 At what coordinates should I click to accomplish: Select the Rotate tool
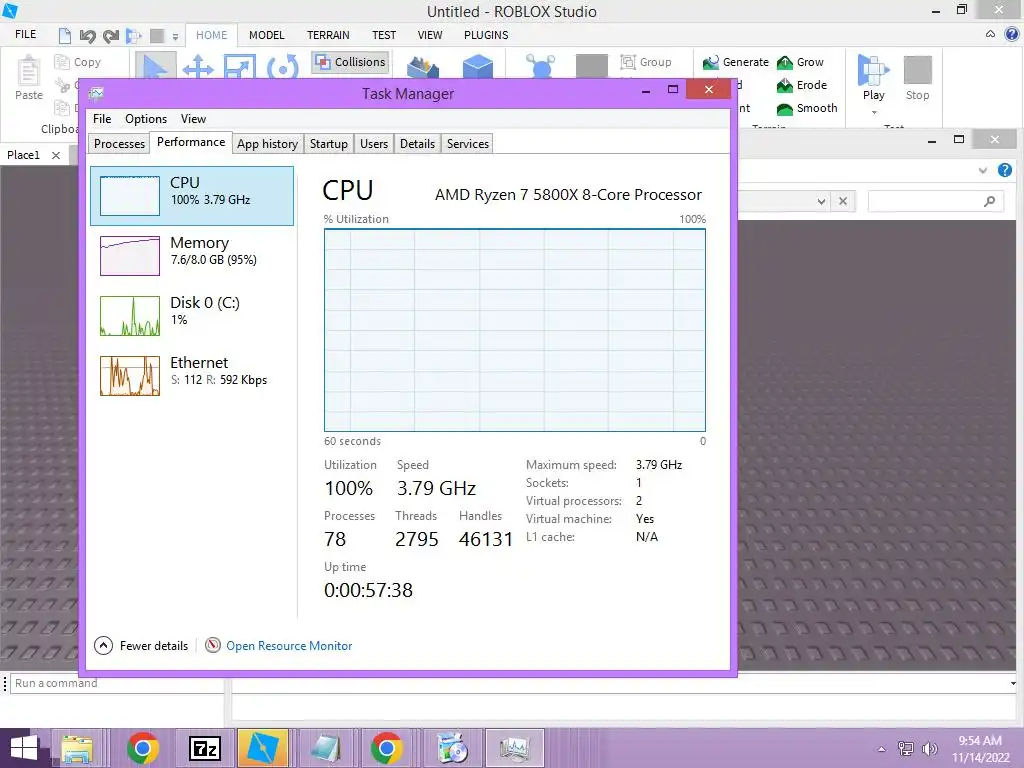tap(283, 67)
